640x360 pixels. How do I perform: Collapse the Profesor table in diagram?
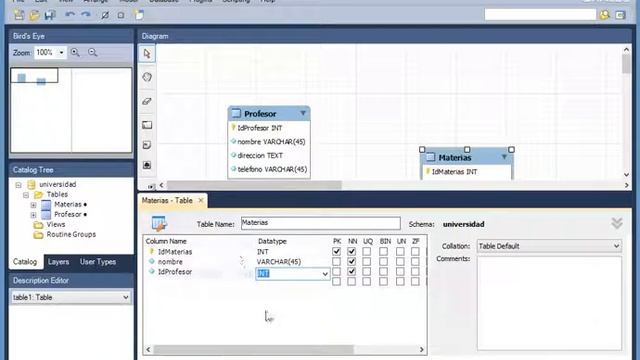point(303,113)
